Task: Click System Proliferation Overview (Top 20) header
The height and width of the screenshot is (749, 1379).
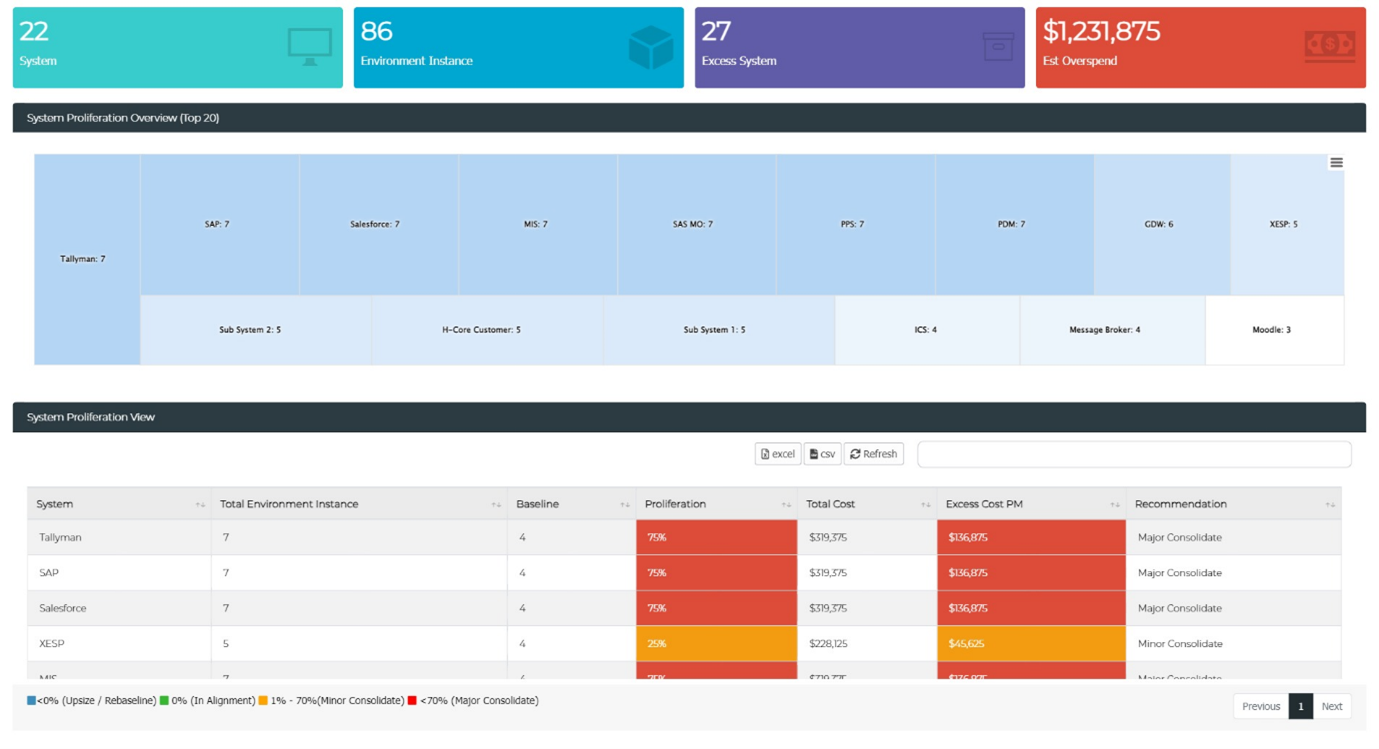Action: [689, 118]
